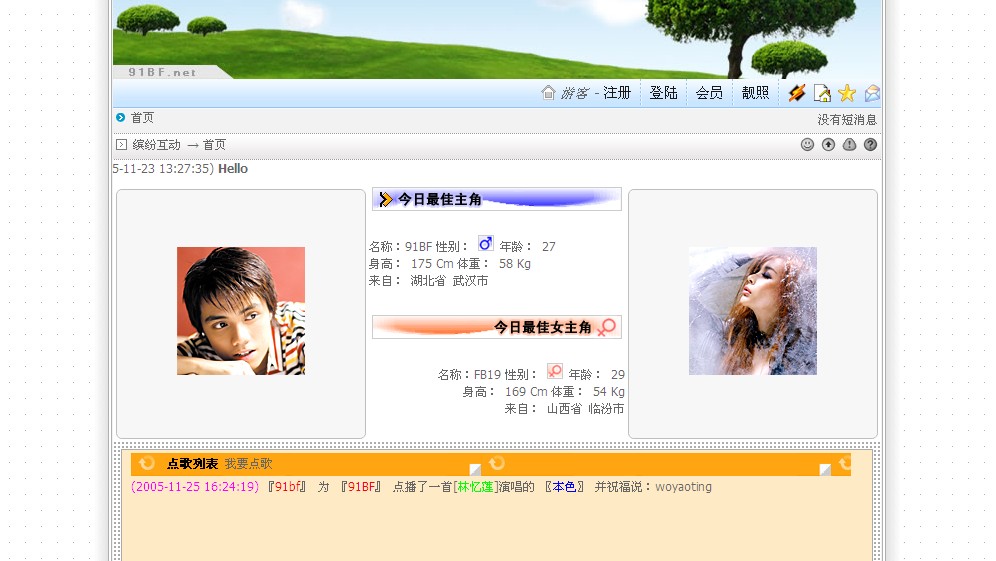
Task: Click the smiley face icon
Action: point(807,144)
